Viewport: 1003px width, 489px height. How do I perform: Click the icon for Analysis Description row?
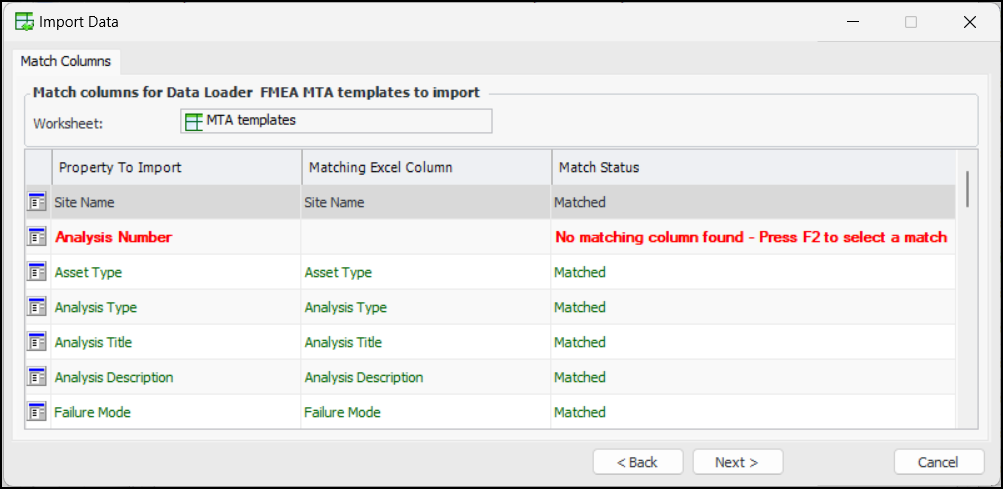[37, 377]
